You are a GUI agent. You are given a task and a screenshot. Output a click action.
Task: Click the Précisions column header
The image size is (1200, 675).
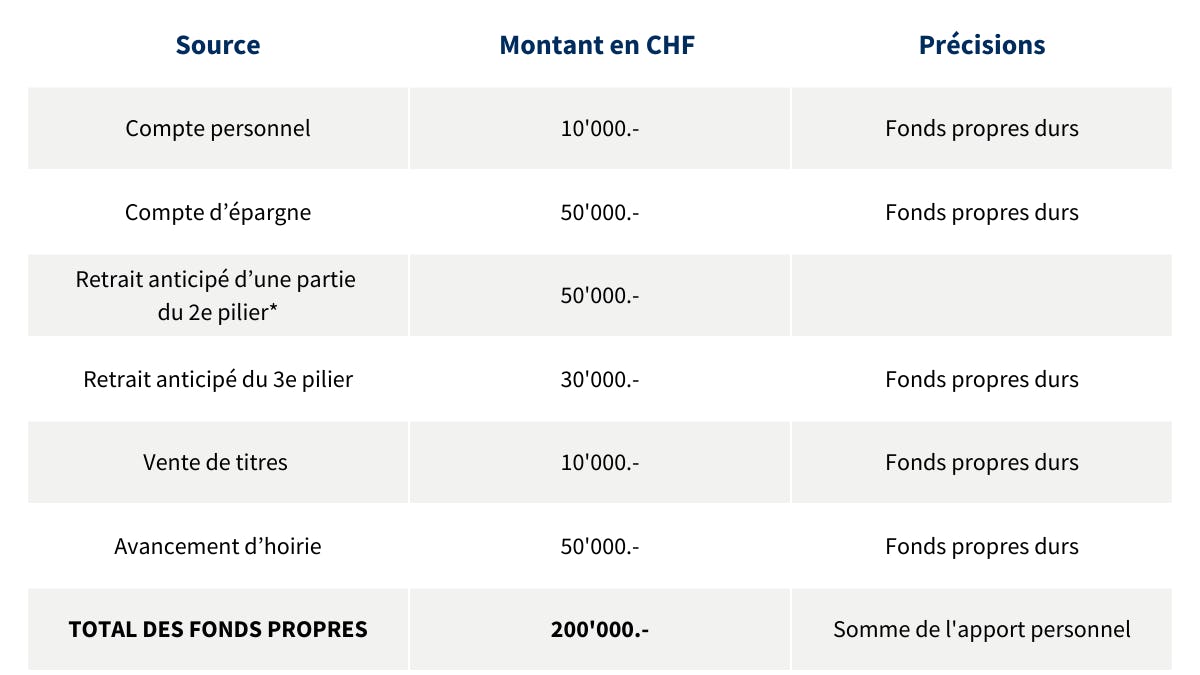coord(982,45)
